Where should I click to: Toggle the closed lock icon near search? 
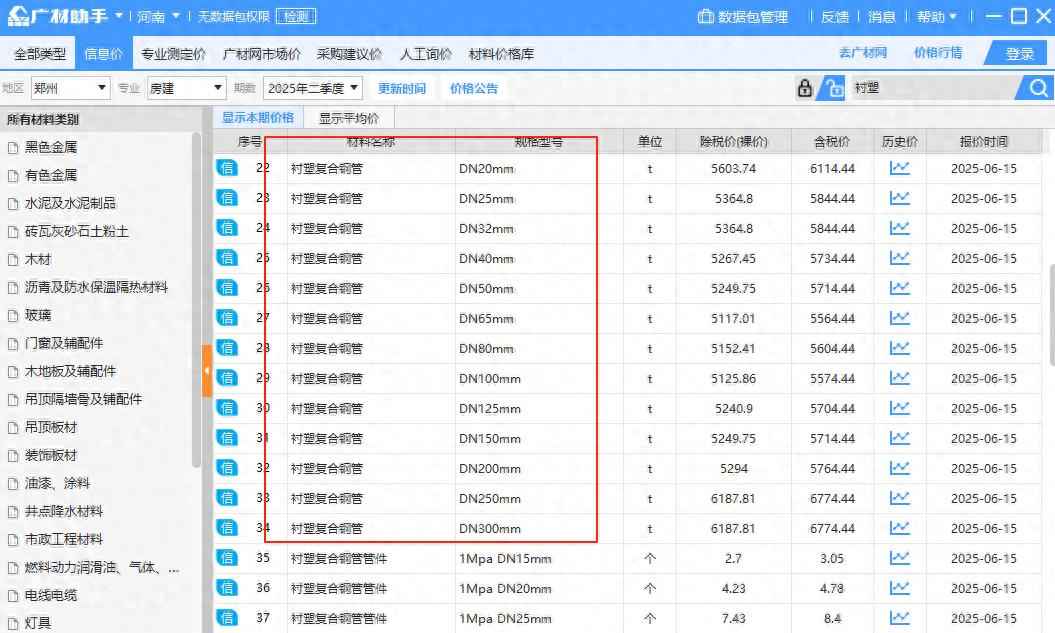[806, 88]
